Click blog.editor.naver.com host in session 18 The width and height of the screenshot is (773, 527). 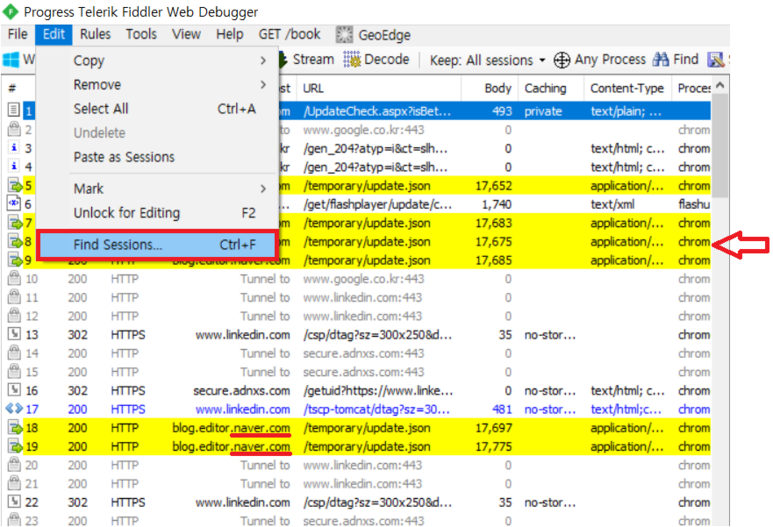231,428
